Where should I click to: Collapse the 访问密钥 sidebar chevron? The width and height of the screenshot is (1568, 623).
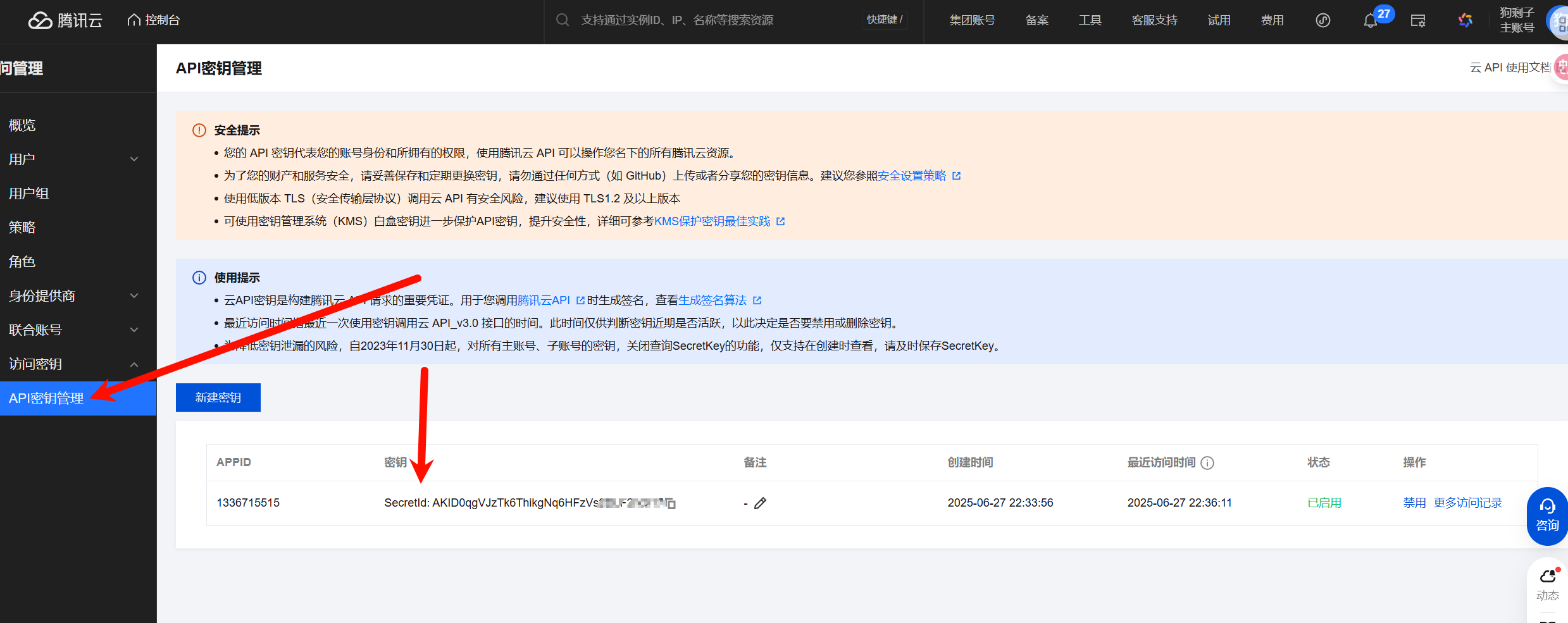click(134, 364)
